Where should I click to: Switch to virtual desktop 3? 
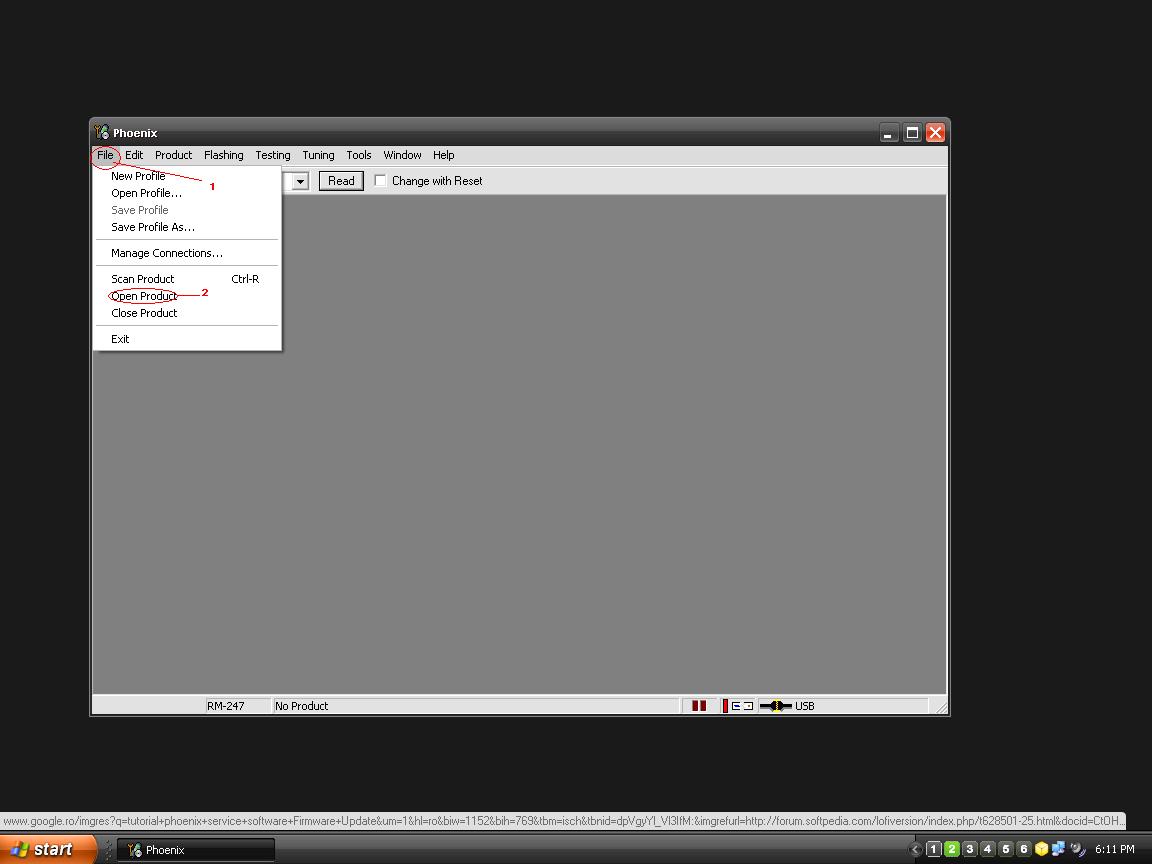970,849
